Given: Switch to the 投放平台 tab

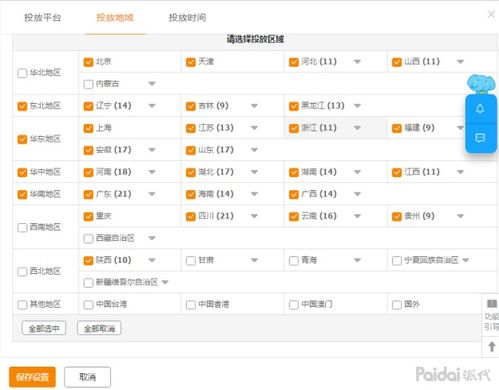Looking at the screenshot, I should coord(42,18).
